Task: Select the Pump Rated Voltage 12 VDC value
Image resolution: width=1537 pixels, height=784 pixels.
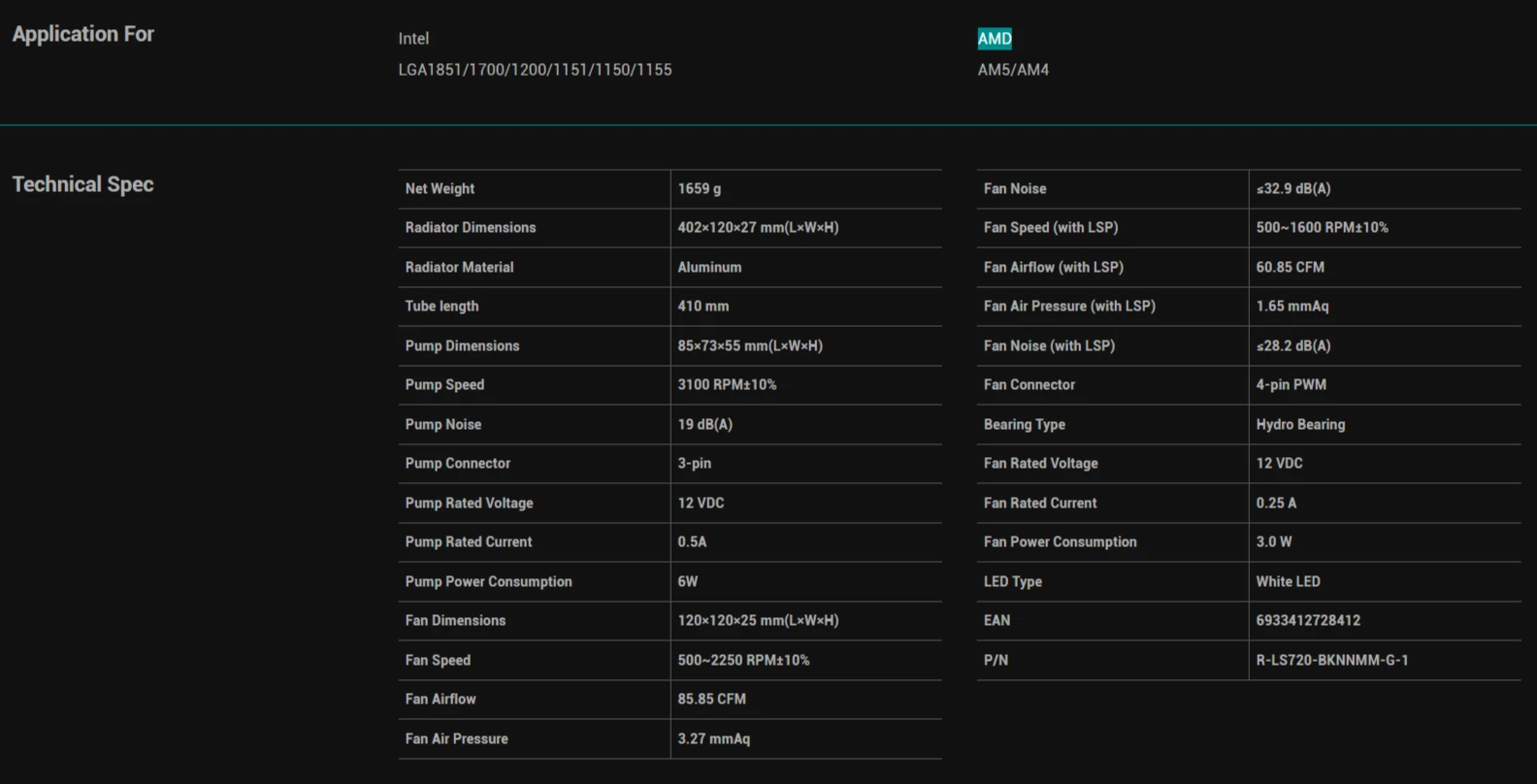Action: click(701, 504)
